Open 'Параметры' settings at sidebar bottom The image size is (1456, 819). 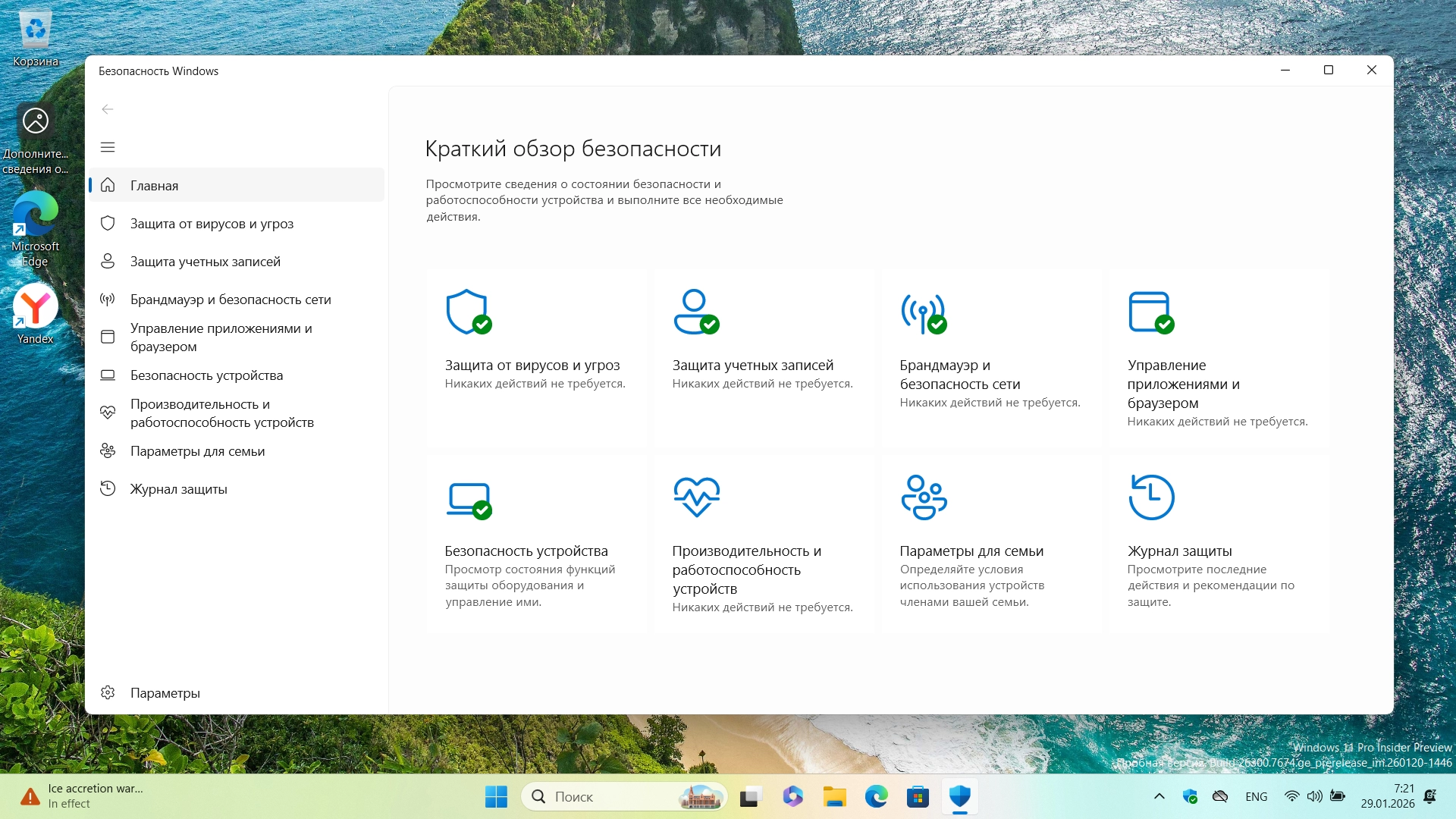click(165, 693)
